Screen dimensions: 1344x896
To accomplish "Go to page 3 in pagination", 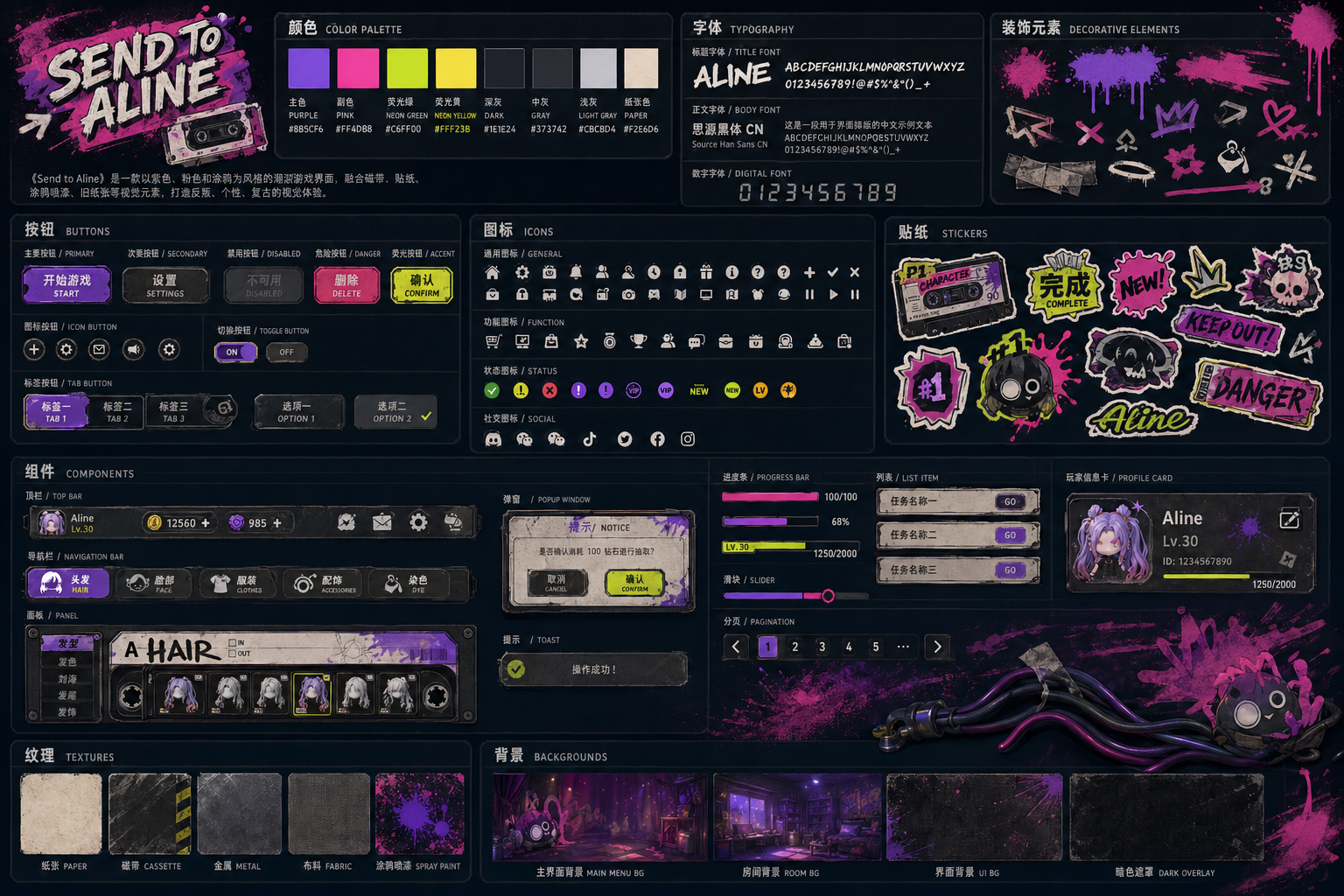I will pos(822,647).
